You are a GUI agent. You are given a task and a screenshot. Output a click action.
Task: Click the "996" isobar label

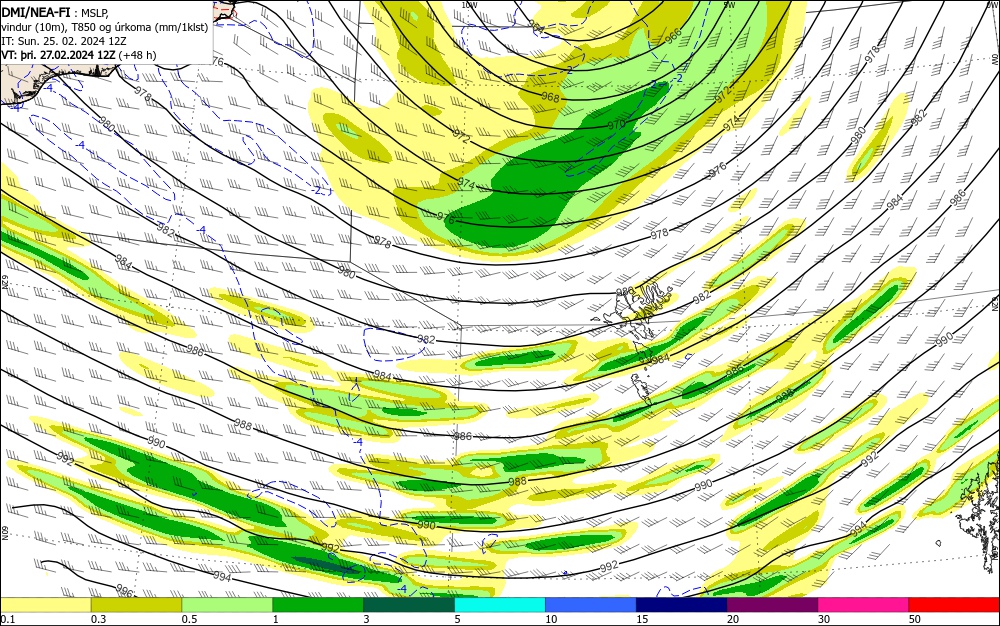[125, 590]
